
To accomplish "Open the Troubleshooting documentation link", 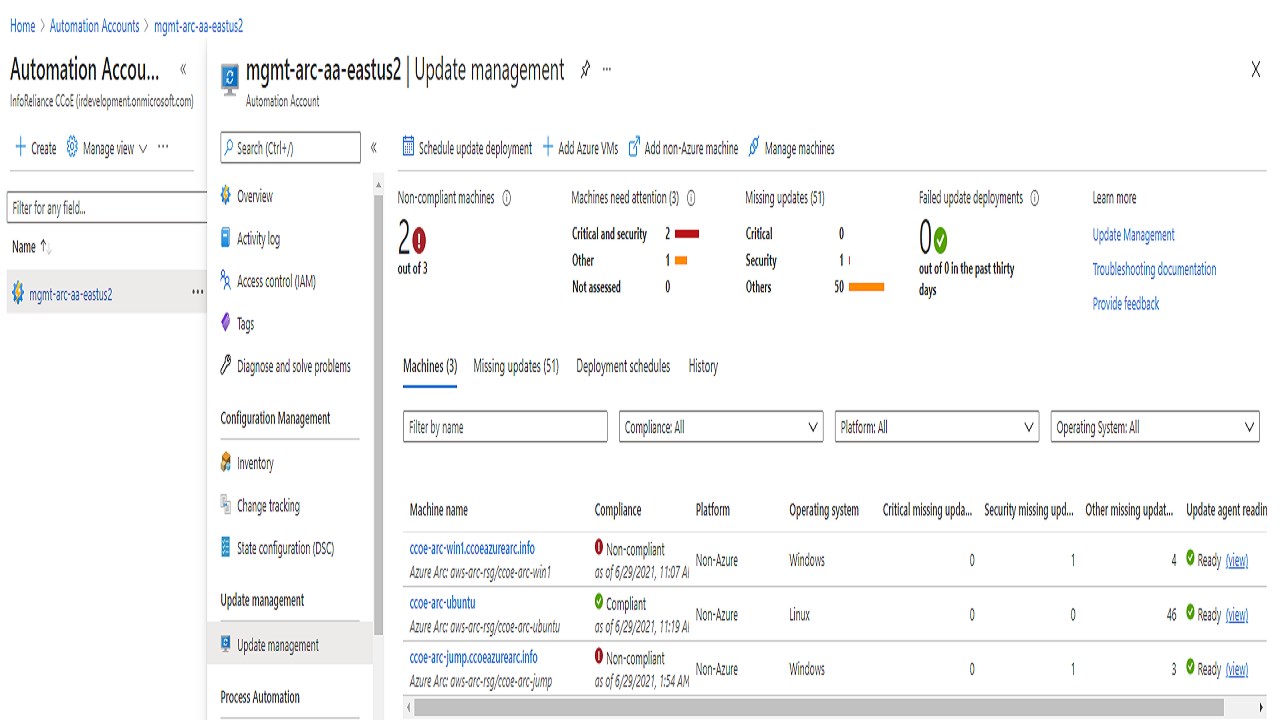I will pyautogui.click(x=1155, y=269).
